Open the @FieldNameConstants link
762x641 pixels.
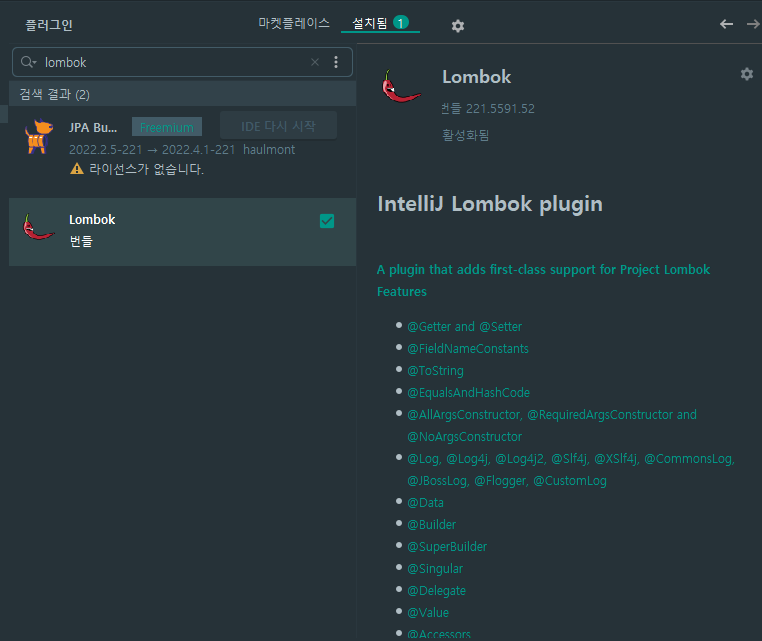[468, 348]
